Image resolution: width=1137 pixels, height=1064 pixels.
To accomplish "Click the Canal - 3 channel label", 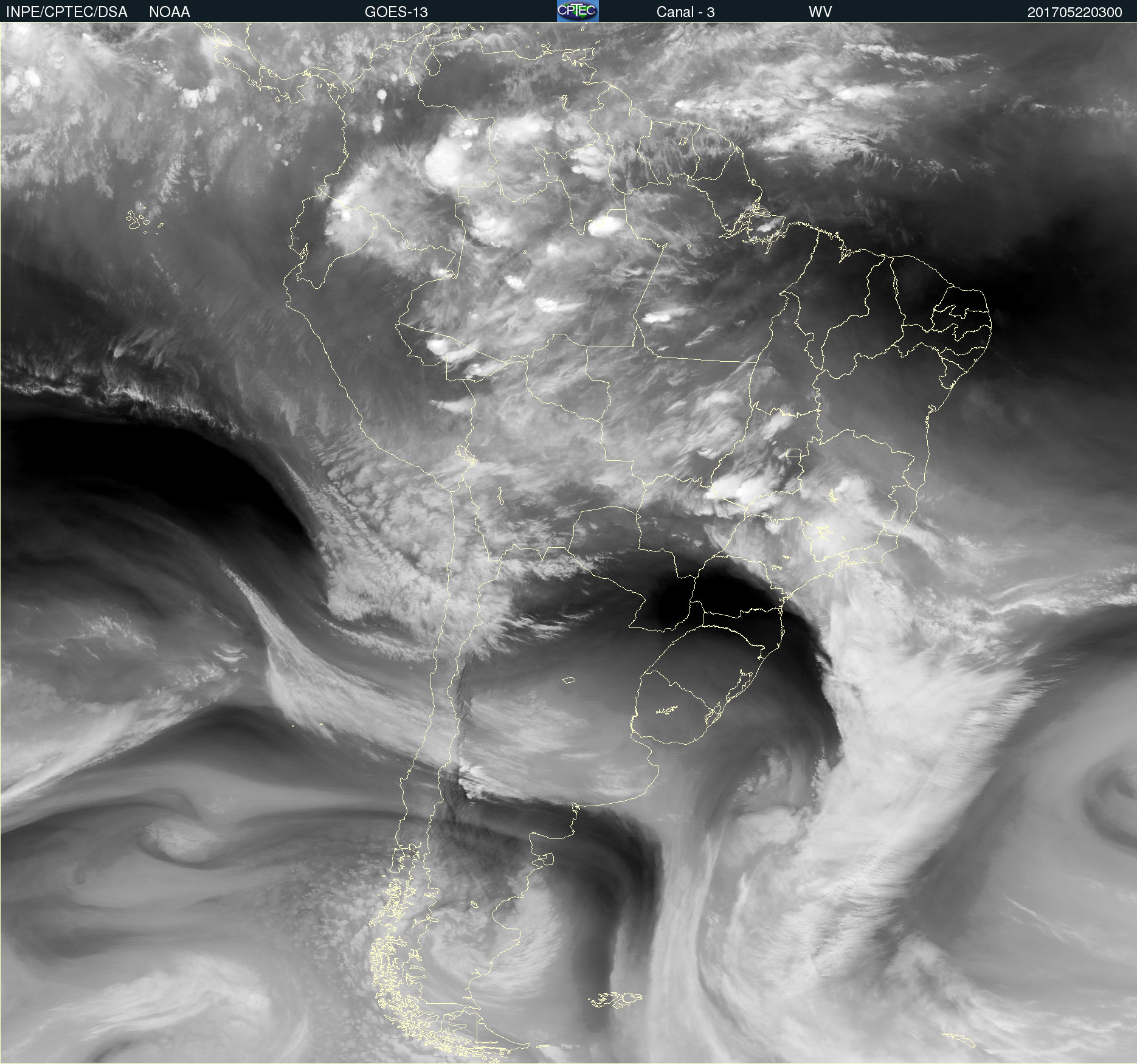I will pos(685,12).
